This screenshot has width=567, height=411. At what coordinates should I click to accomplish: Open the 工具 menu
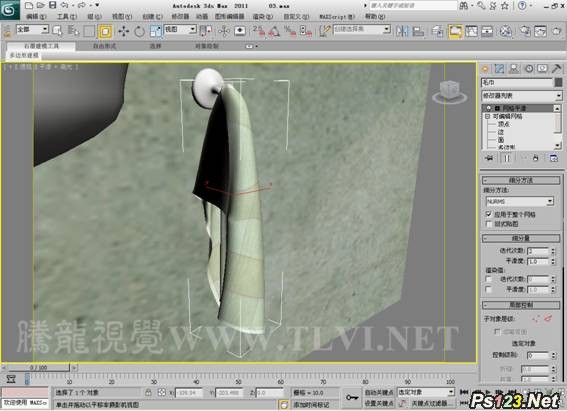pyautogui.click(x=67, y=17)
